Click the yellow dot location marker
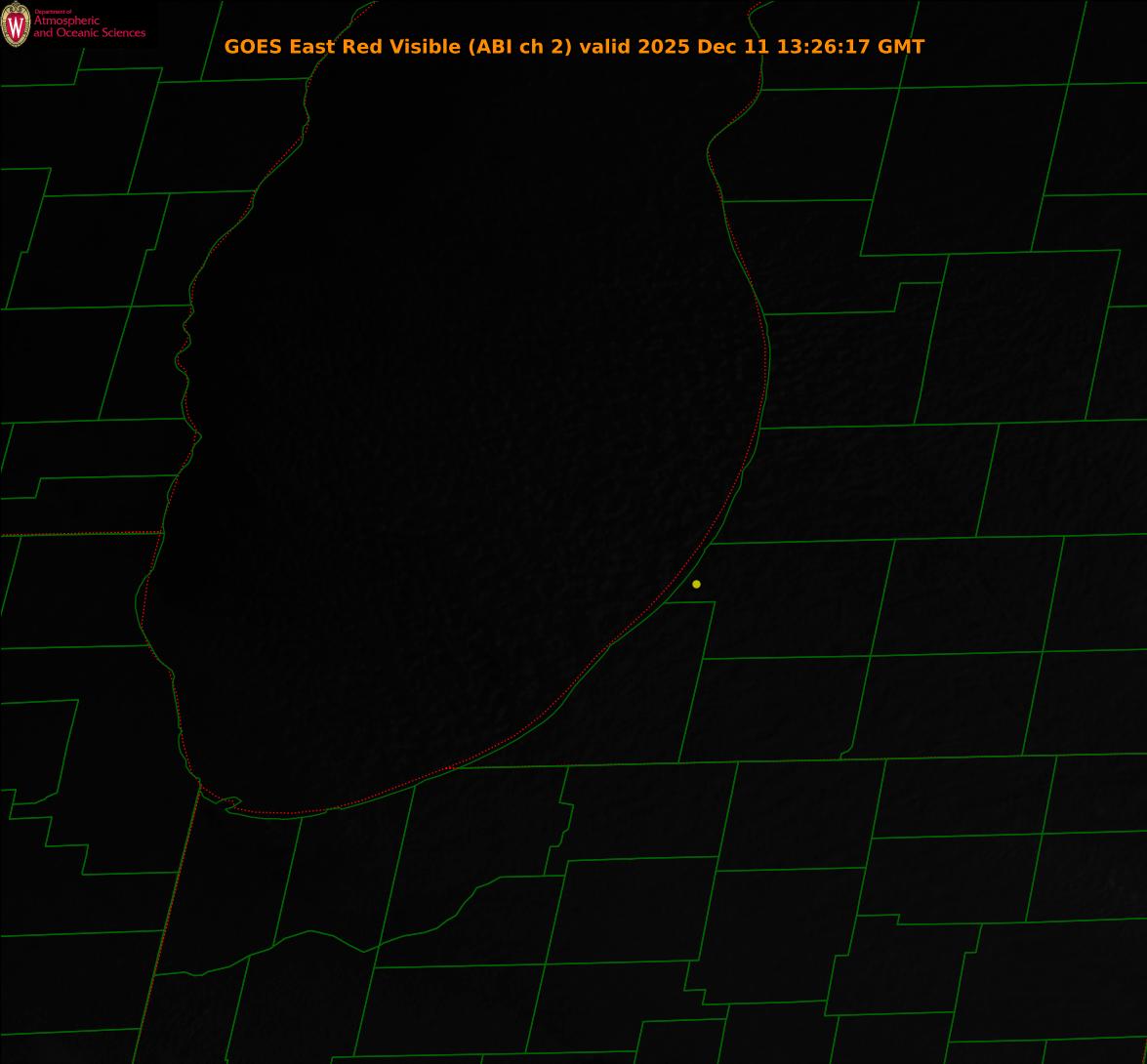1147x1064 pixels. pyautogui.click(x=696, y=584)
